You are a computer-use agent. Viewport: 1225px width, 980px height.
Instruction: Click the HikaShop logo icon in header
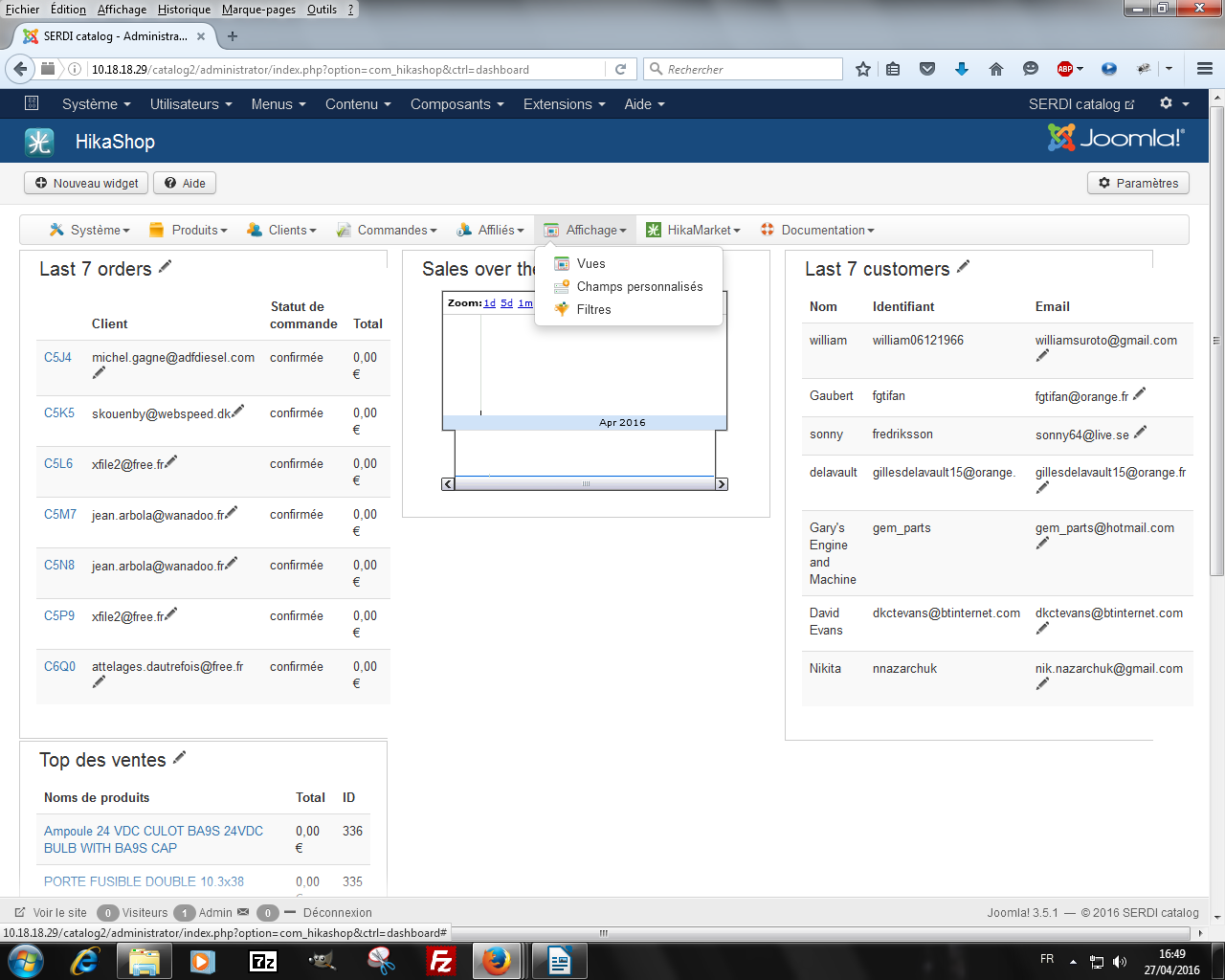pos(39,142)
